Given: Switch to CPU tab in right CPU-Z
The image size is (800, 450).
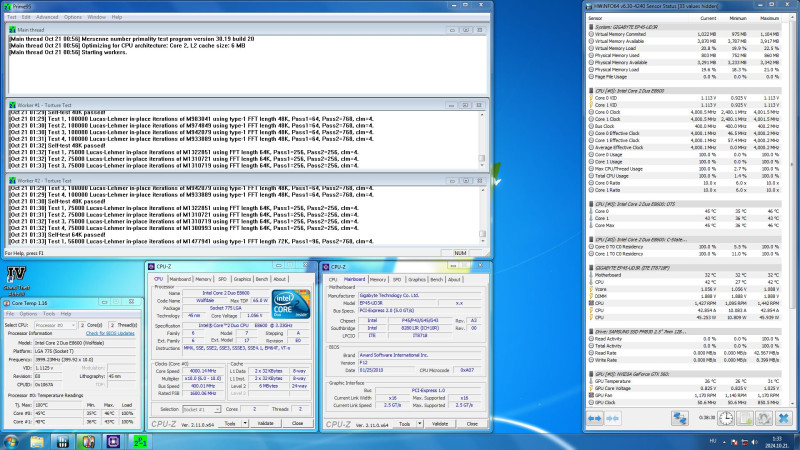Looking at the screenshot, I should 333,280.
